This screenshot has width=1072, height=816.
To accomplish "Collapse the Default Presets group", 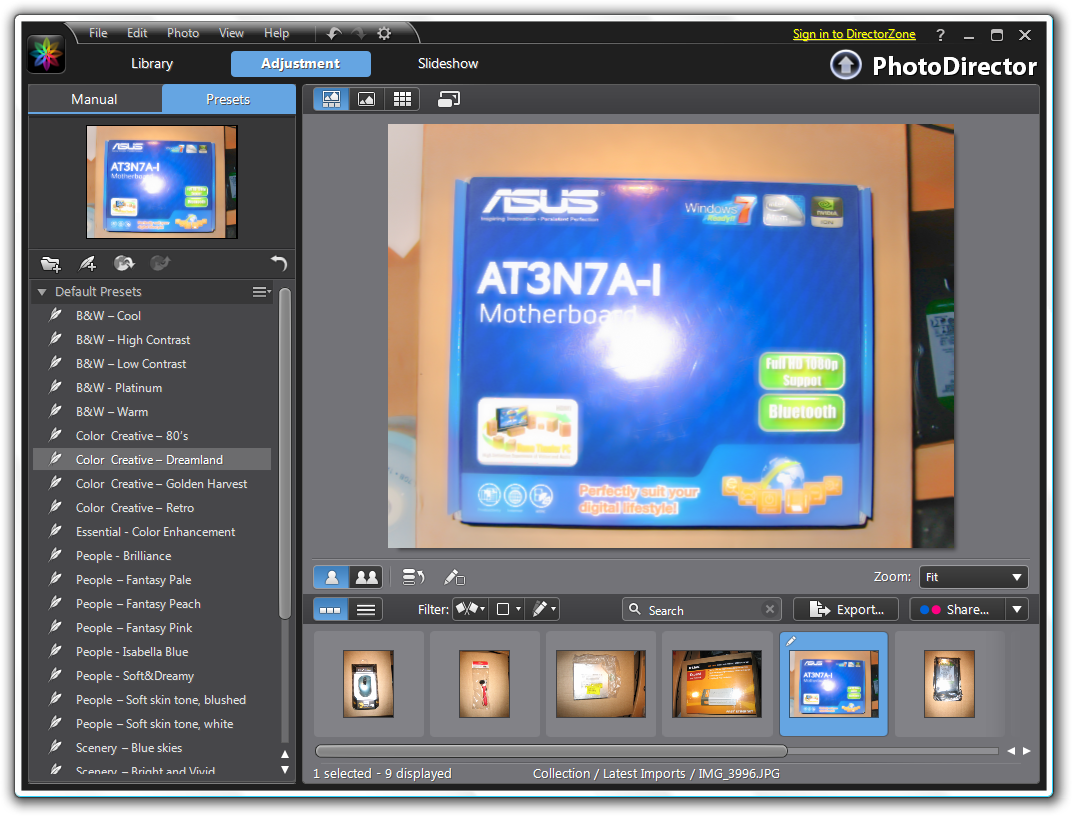I will click(x=42, y=292).
